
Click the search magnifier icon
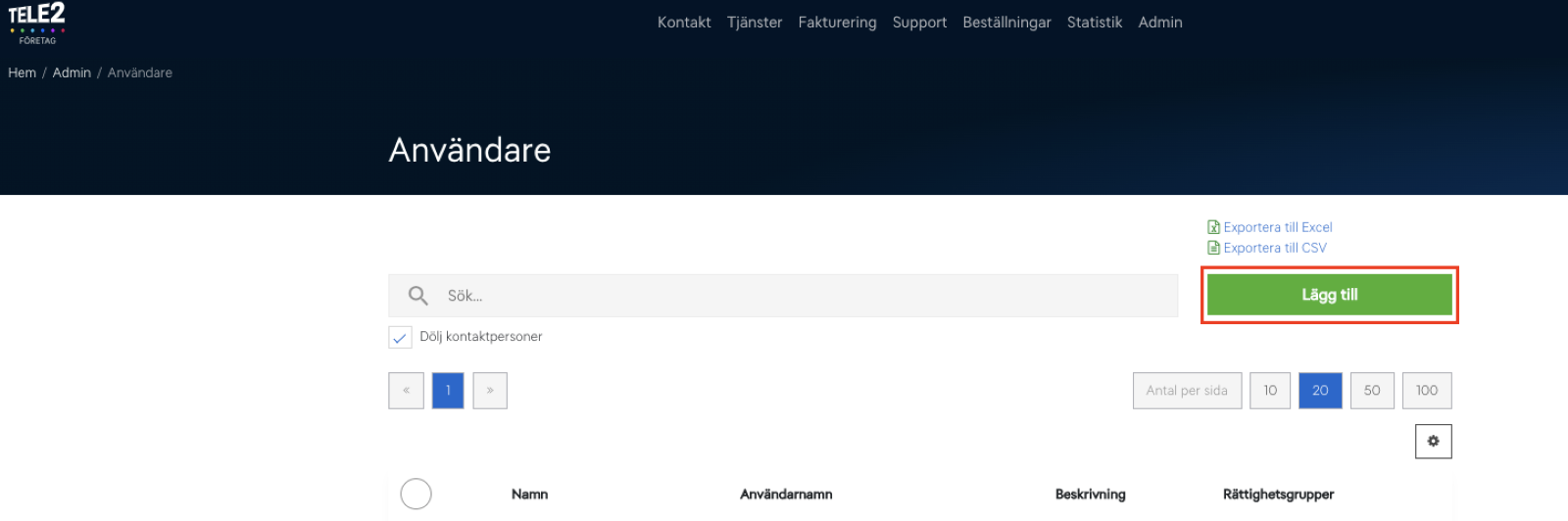click(418, 296)
